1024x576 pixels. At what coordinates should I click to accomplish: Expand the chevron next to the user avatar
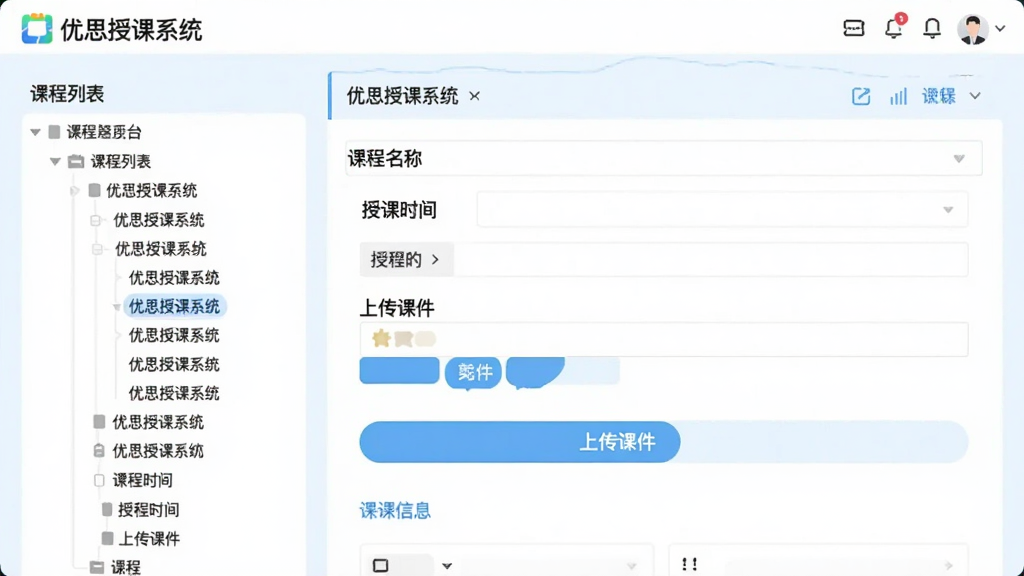tap(1000, 29)
